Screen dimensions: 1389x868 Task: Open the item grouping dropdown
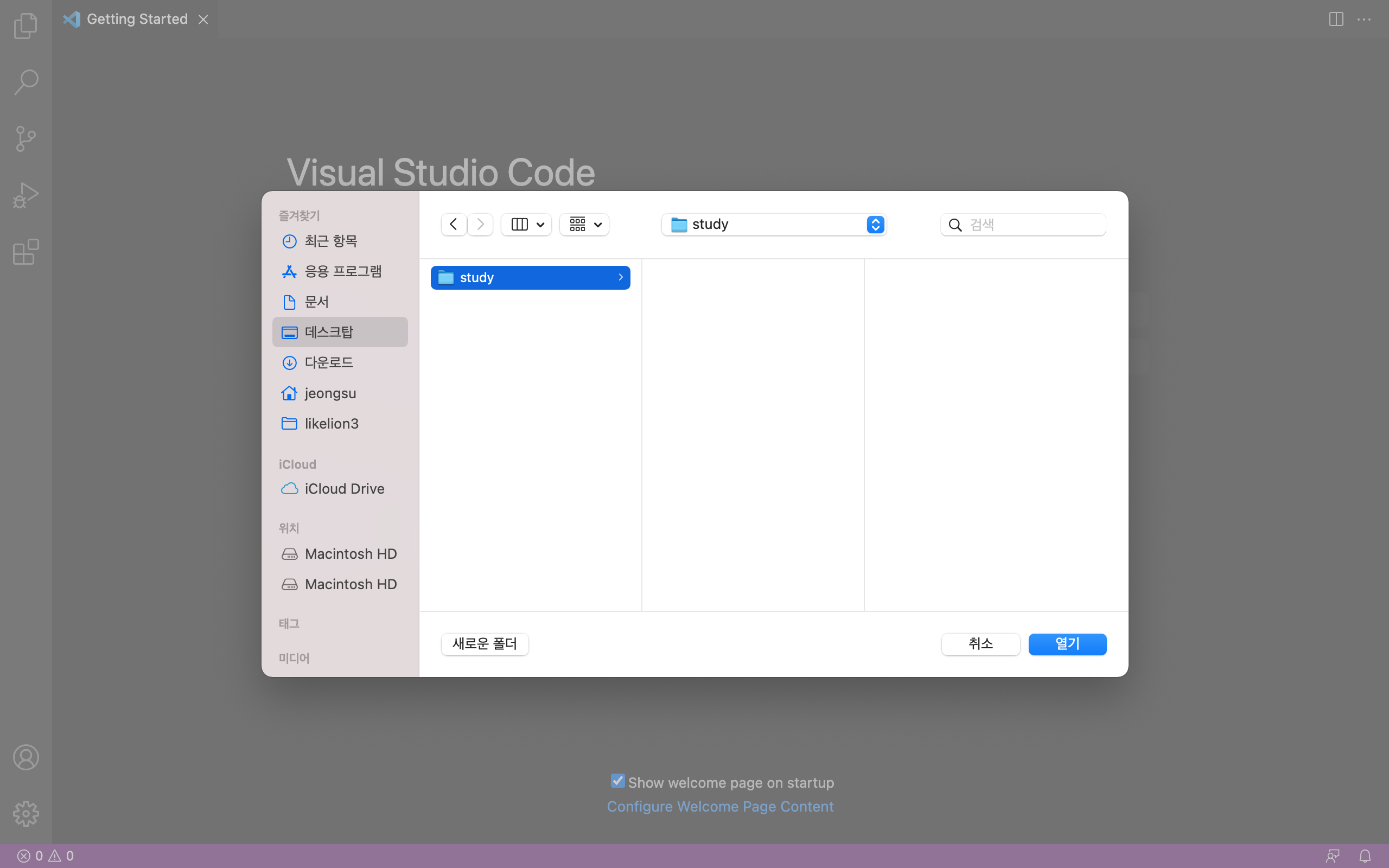click(584, 225)
